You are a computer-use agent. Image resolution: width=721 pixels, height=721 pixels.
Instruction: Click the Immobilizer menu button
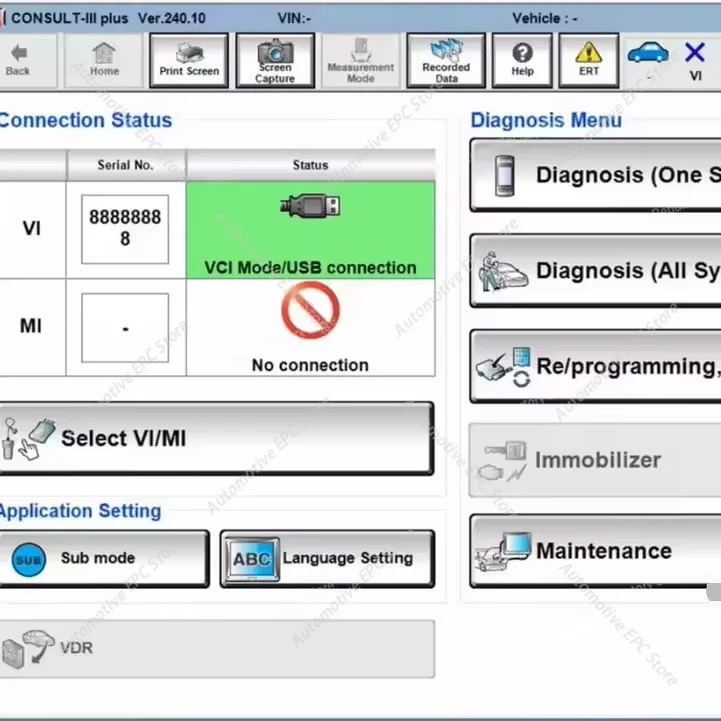595,460
